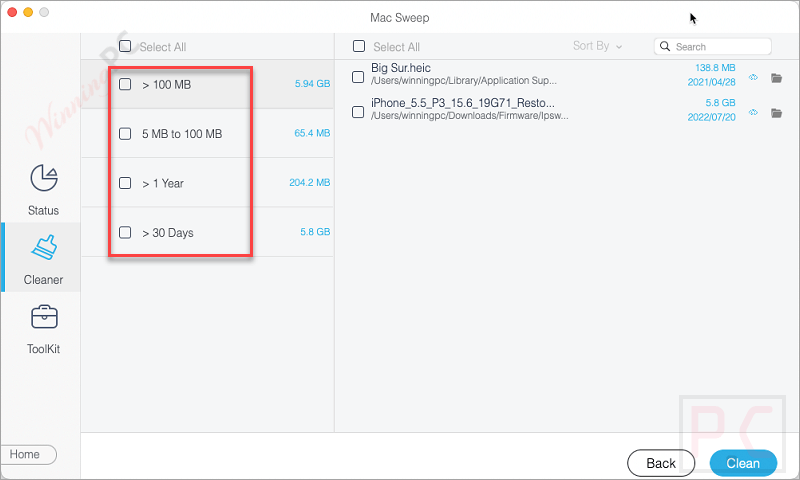This screenshot has height=480, width=800.
Task: Select the Big Sur.heic file name
Action: [401, 68]
